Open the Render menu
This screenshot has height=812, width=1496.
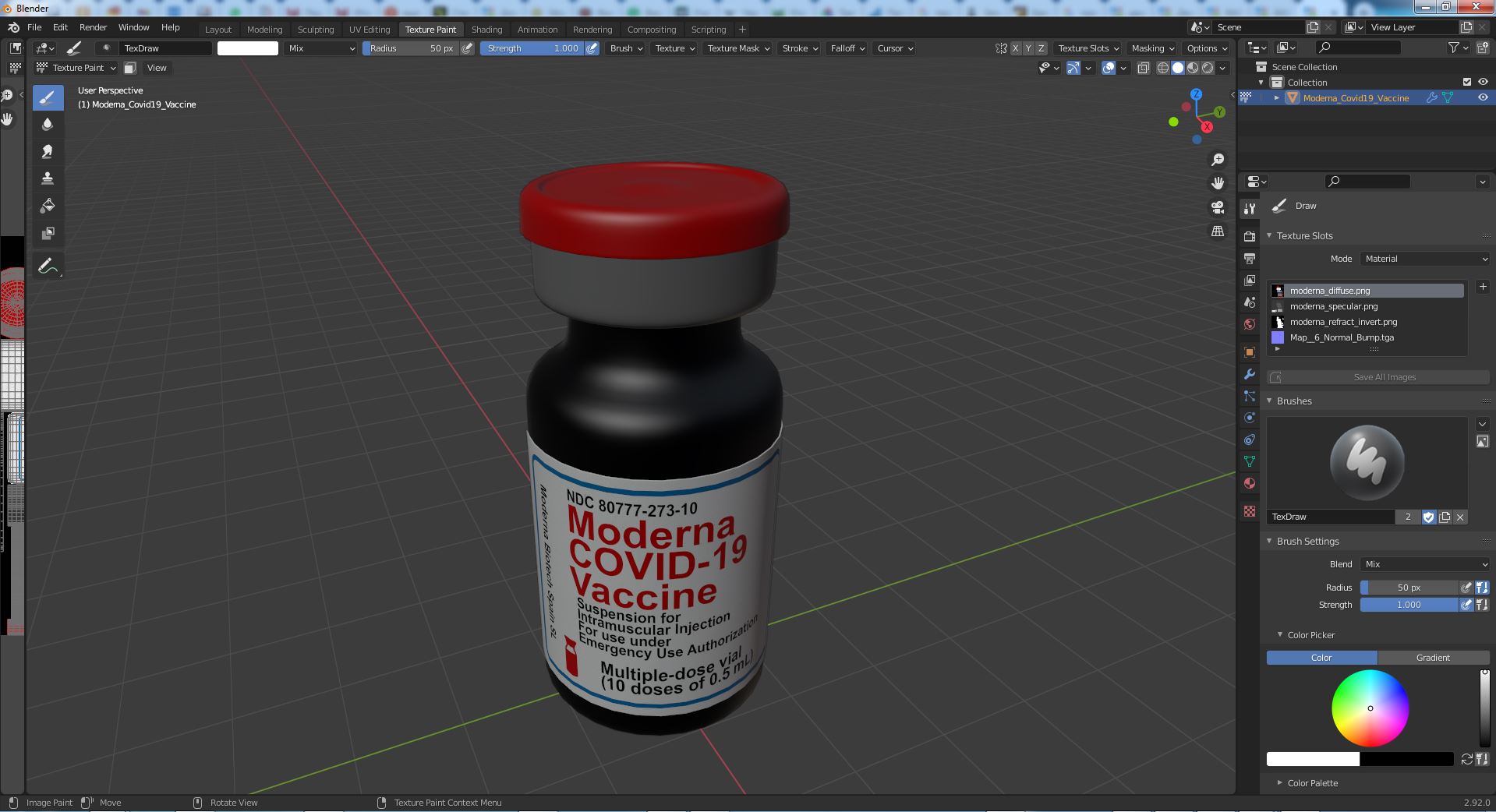tap(93, 27)
